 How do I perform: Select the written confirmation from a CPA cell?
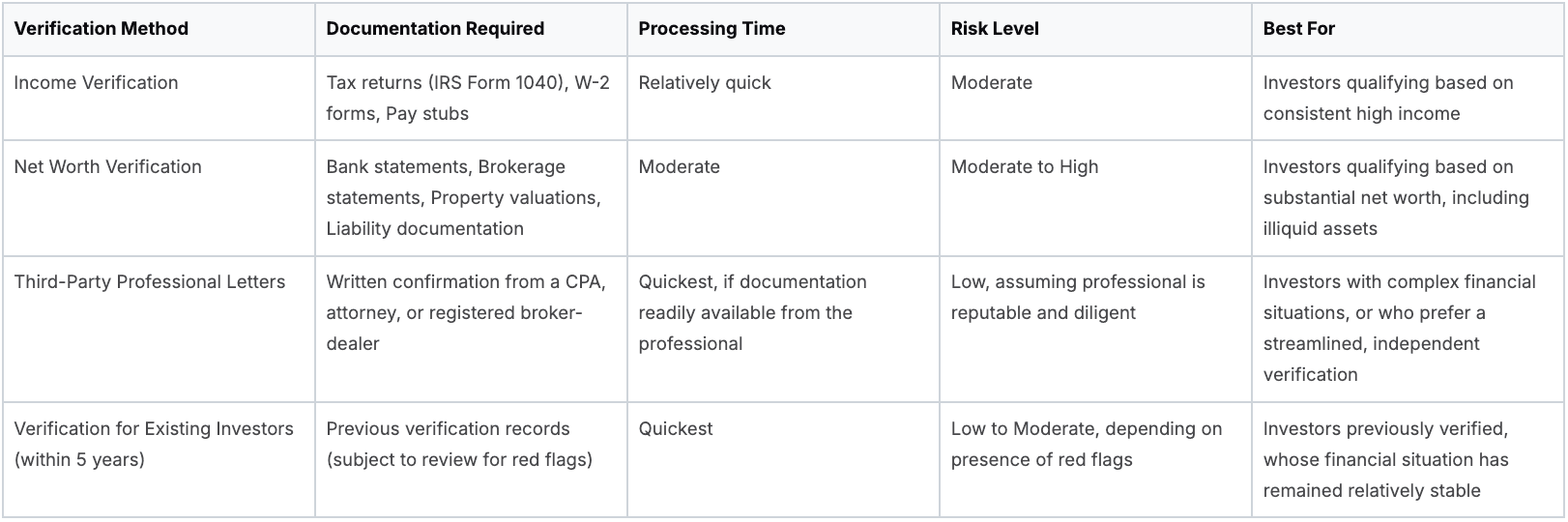[x=466, y=312]
